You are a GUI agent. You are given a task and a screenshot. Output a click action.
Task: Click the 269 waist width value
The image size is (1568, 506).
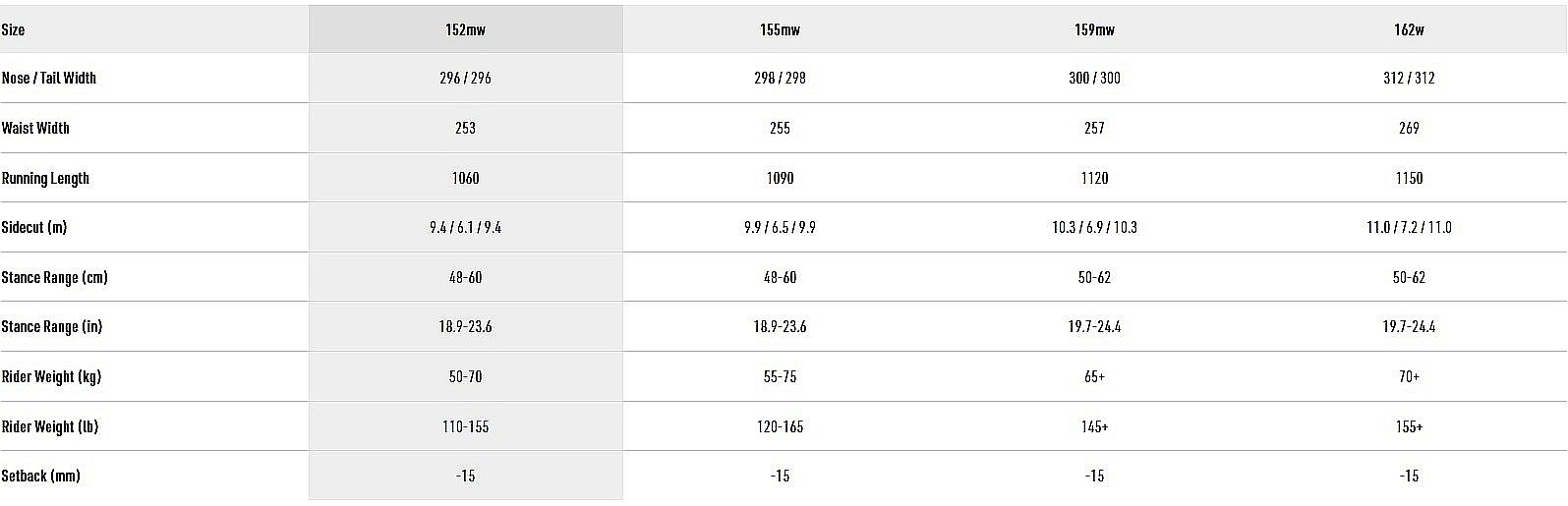(1409, 128)
